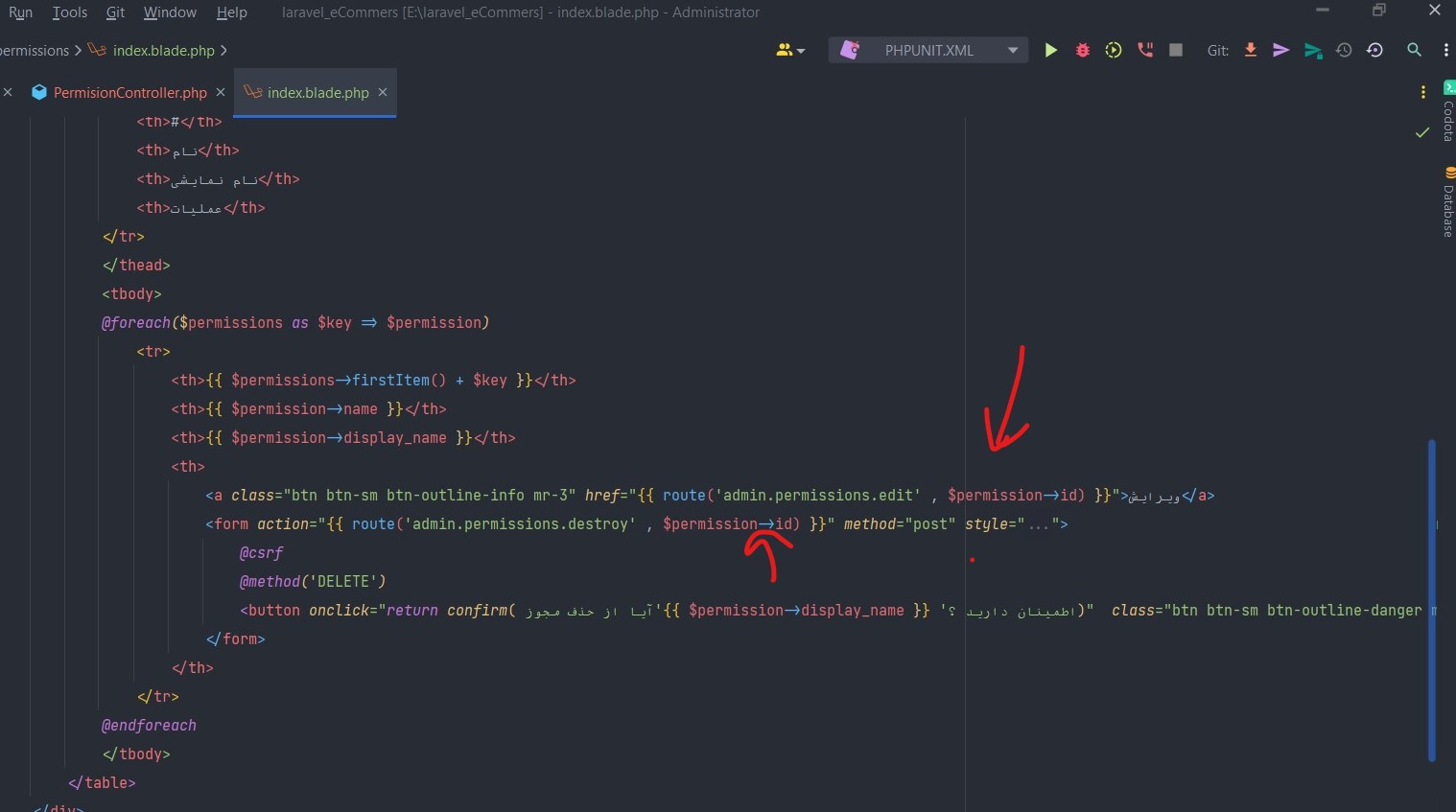Click the closing </tbody> tag
The width and height of the screenshot is (1456, 812).
click(136, 754)
